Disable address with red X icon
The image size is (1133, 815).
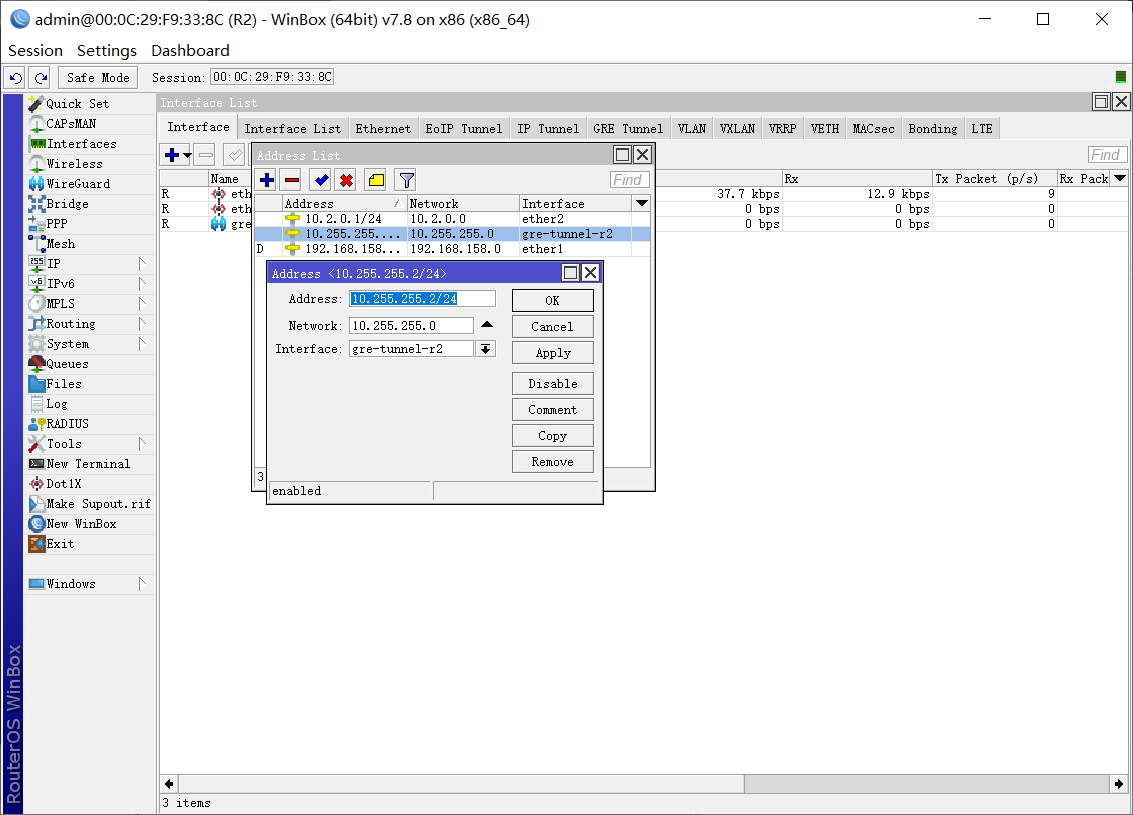[347, 180]
